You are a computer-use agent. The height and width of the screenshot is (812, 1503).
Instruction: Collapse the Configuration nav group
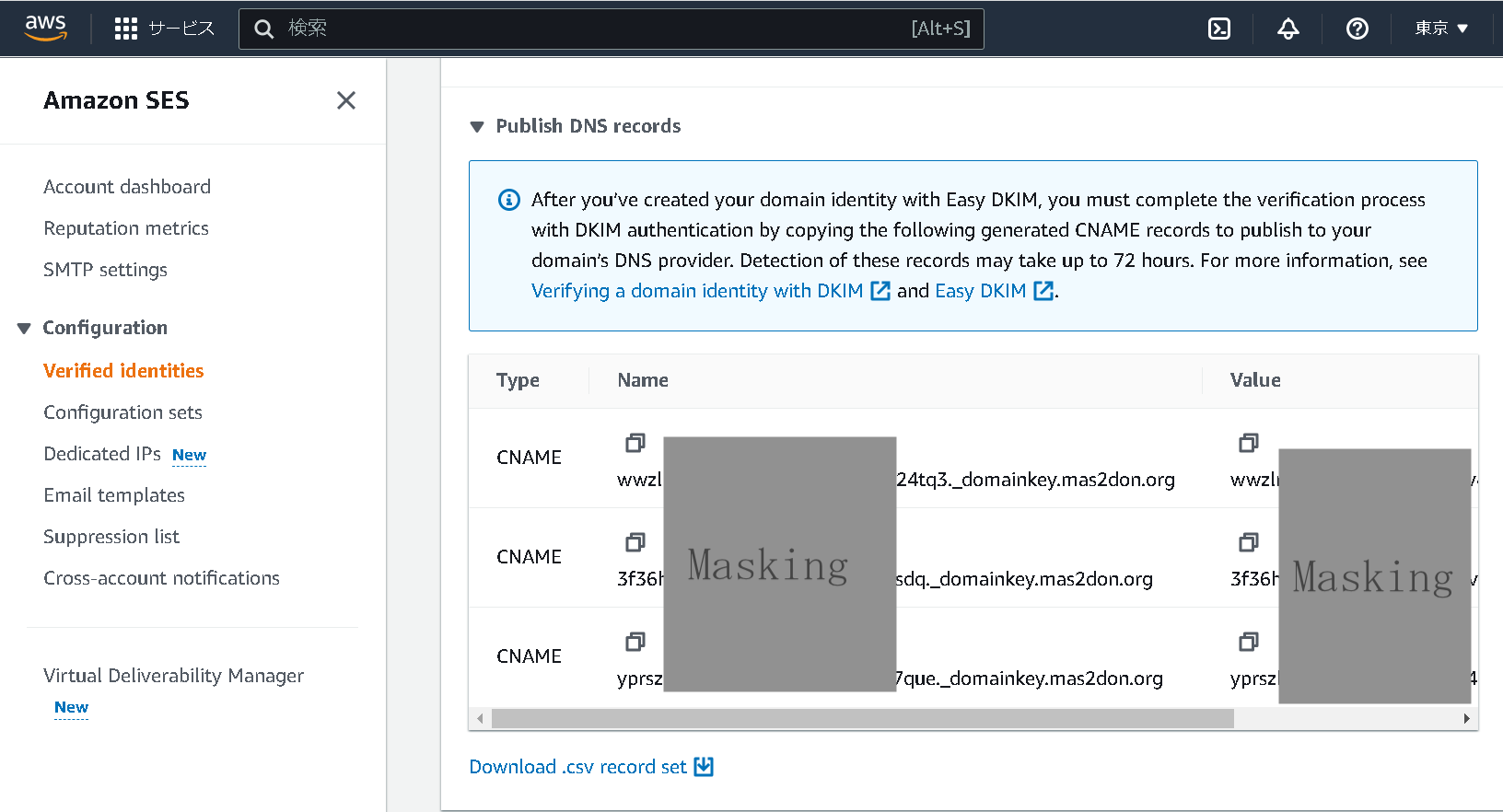coord(24,329)
